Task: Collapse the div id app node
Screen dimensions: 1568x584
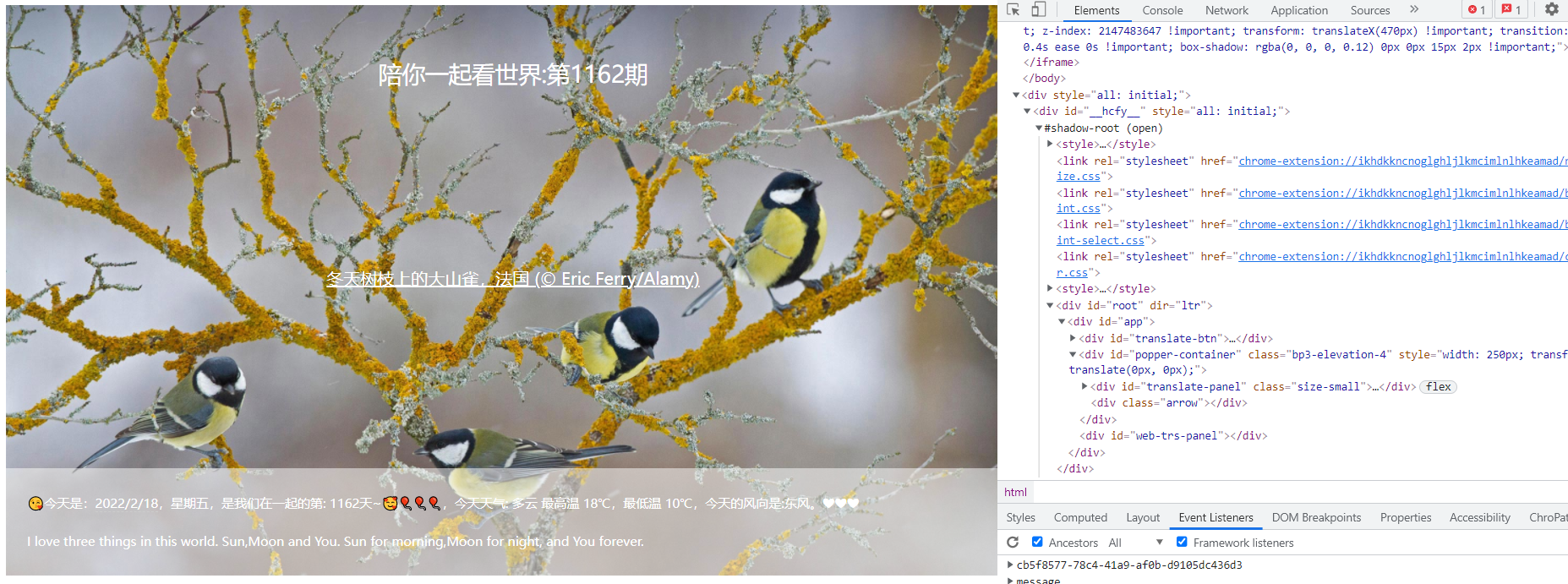Action: point(1062,322)
